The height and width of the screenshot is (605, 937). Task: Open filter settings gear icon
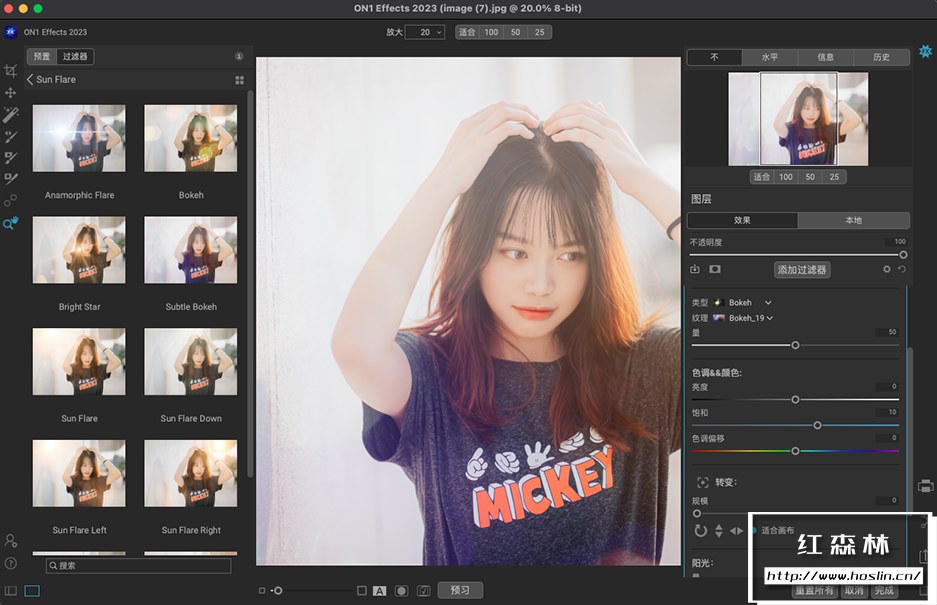(x=887, y=269)
